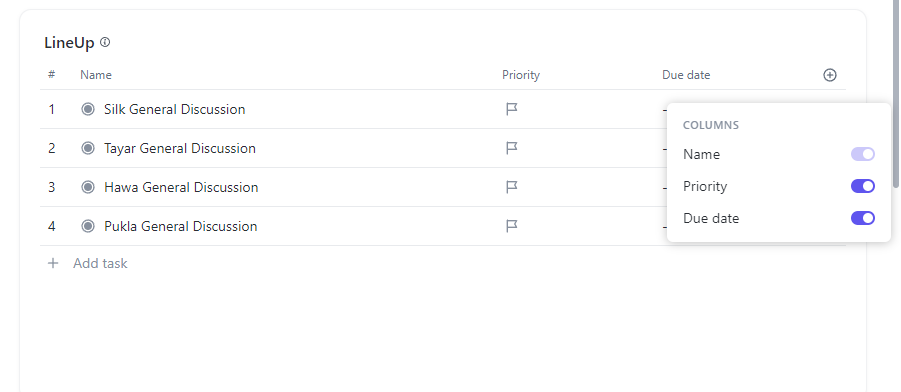Image resolution: width=901 pixels, height=392 pixels.
Task: Set priority flag for Pukla General Discussion
Action: [511, 226]
